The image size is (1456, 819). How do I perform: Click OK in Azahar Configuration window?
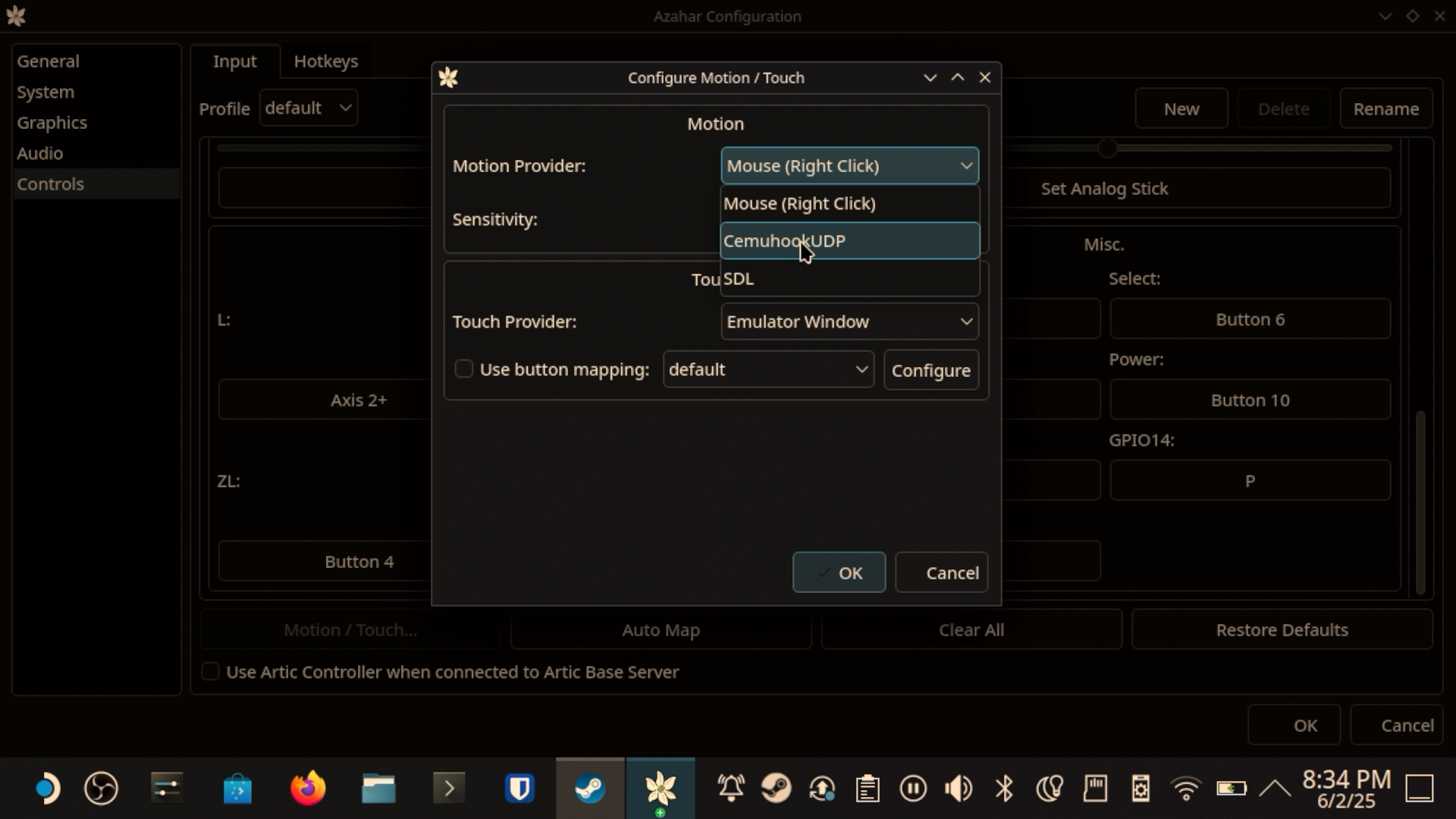[1294, 726]
